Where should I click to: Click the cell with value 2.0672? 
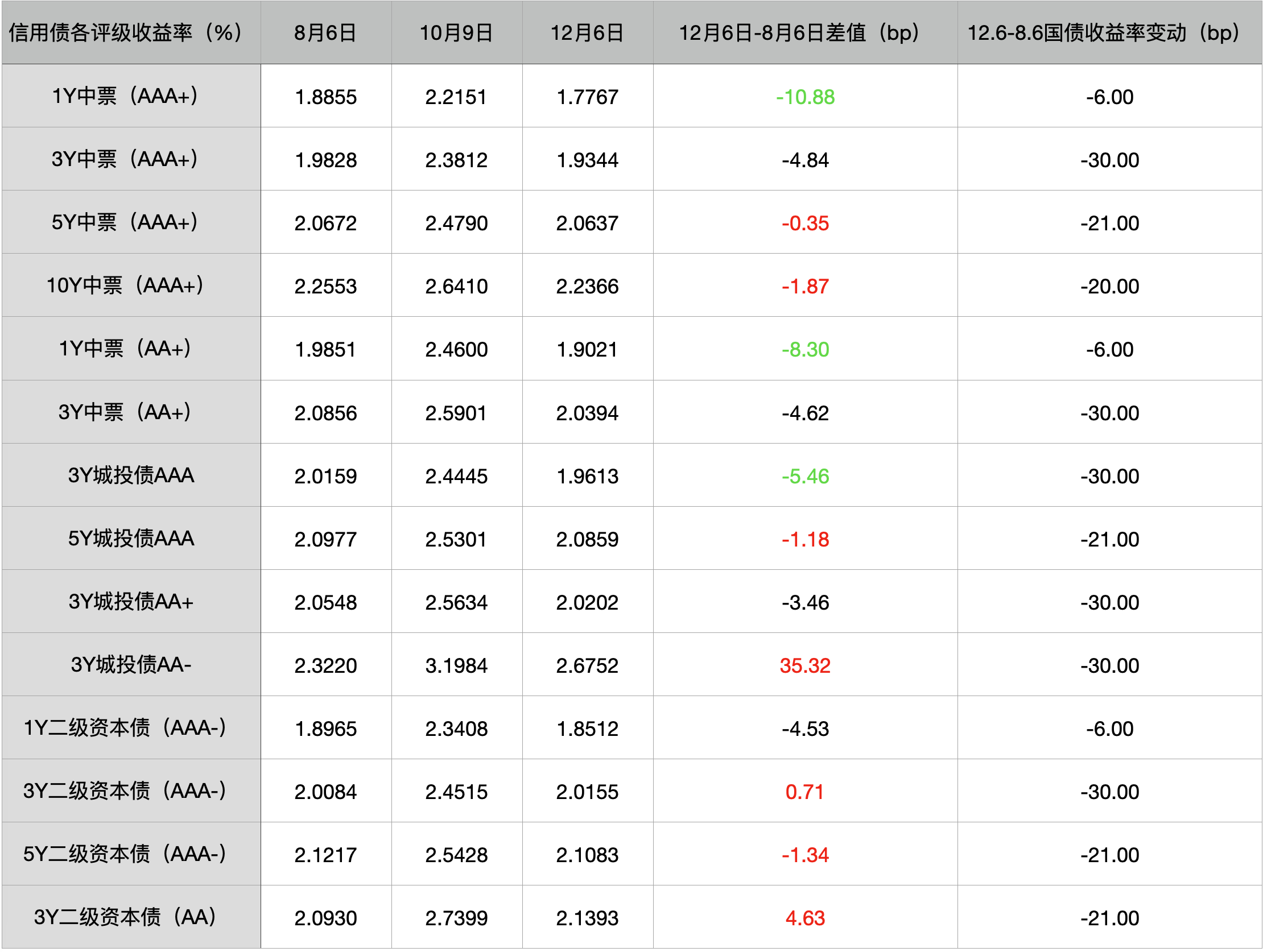click(326, 223)
